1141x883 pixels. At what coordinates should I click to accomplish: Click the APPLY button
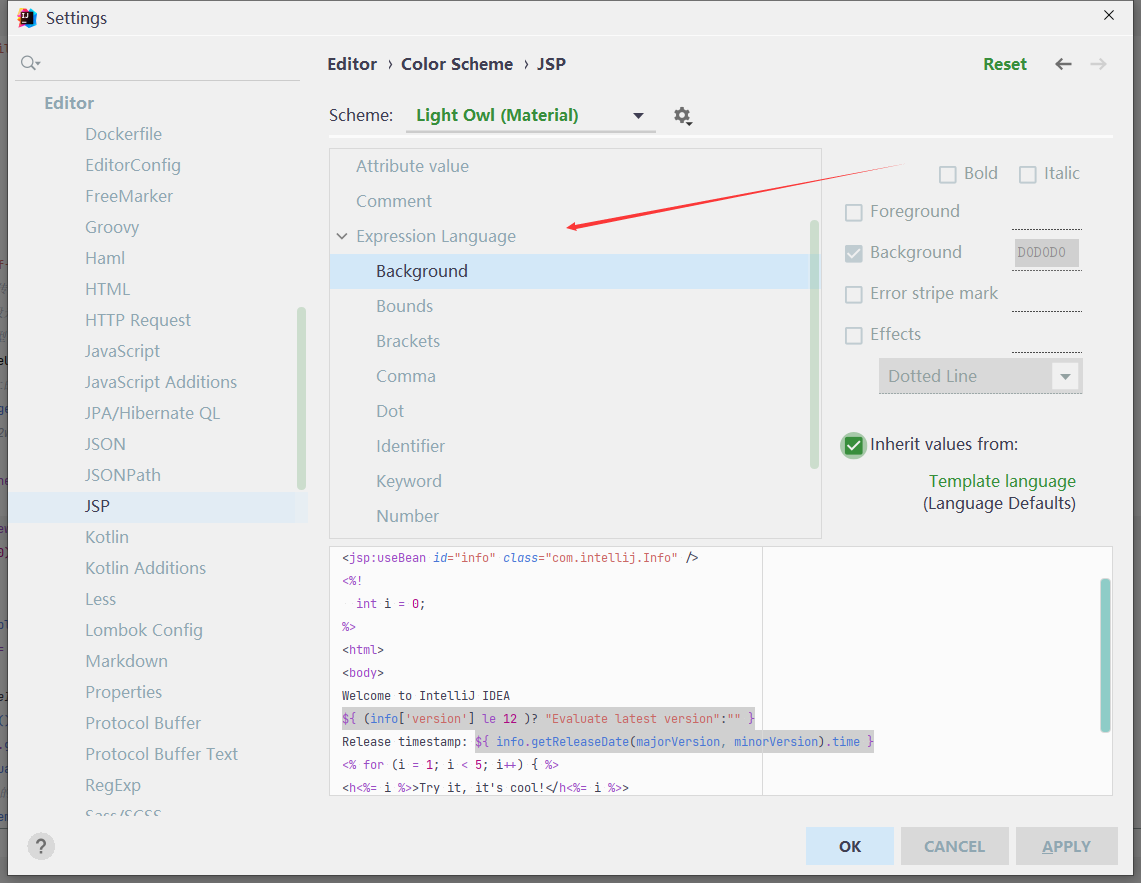1066,846
